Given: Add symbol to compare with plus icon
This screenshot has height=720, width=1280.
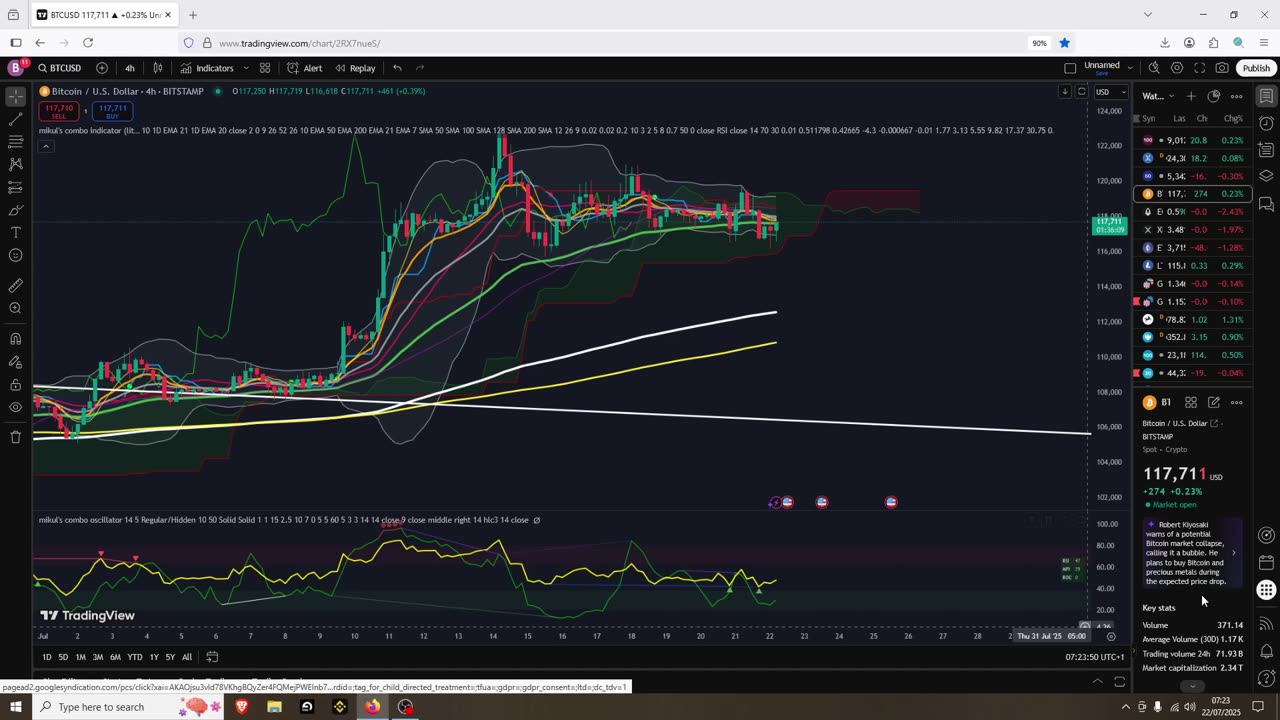Looking at the screenshot, I should pos(102,68).
